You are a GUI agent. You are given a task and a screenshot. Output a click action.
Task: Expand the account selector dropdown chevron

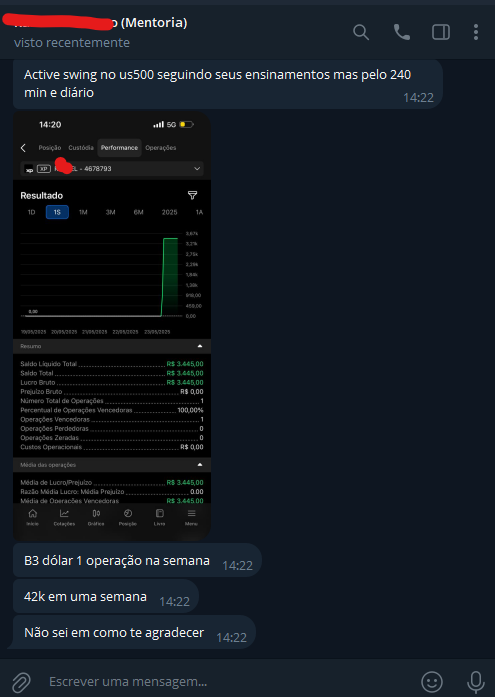[x=197, y=169]
